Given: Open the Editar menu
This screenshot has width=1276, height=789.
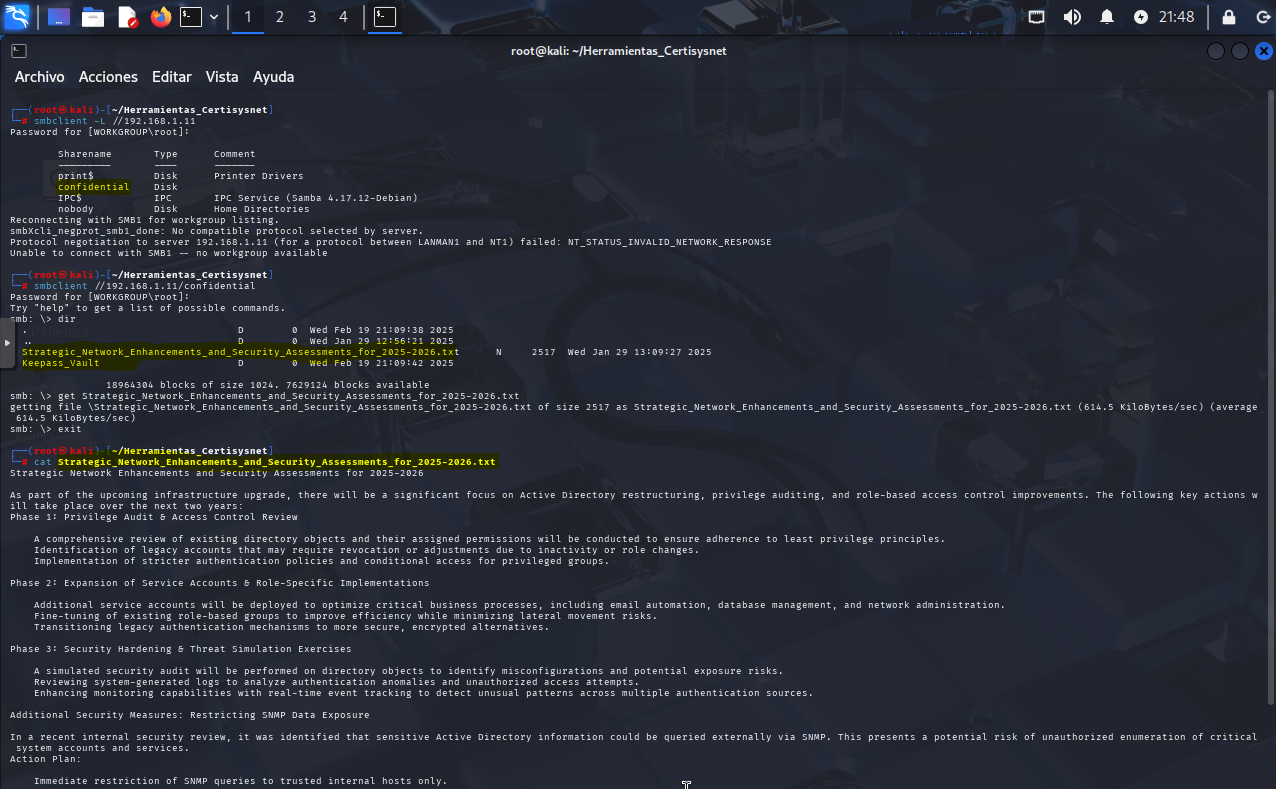Looking at the screenshot, I should (171, 77).
